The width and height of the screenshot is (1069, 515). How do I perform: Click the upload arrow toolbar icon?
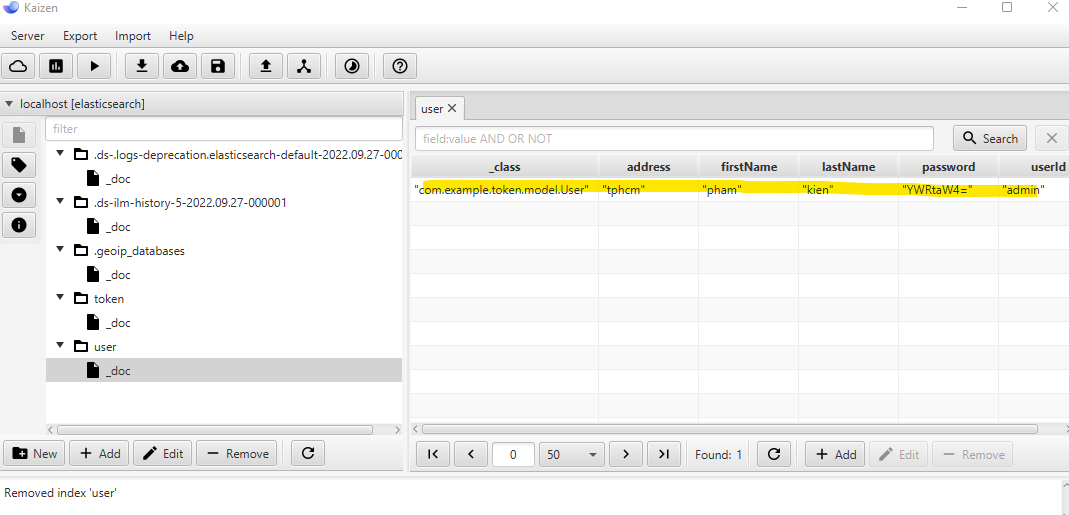[x=266, y=66]
